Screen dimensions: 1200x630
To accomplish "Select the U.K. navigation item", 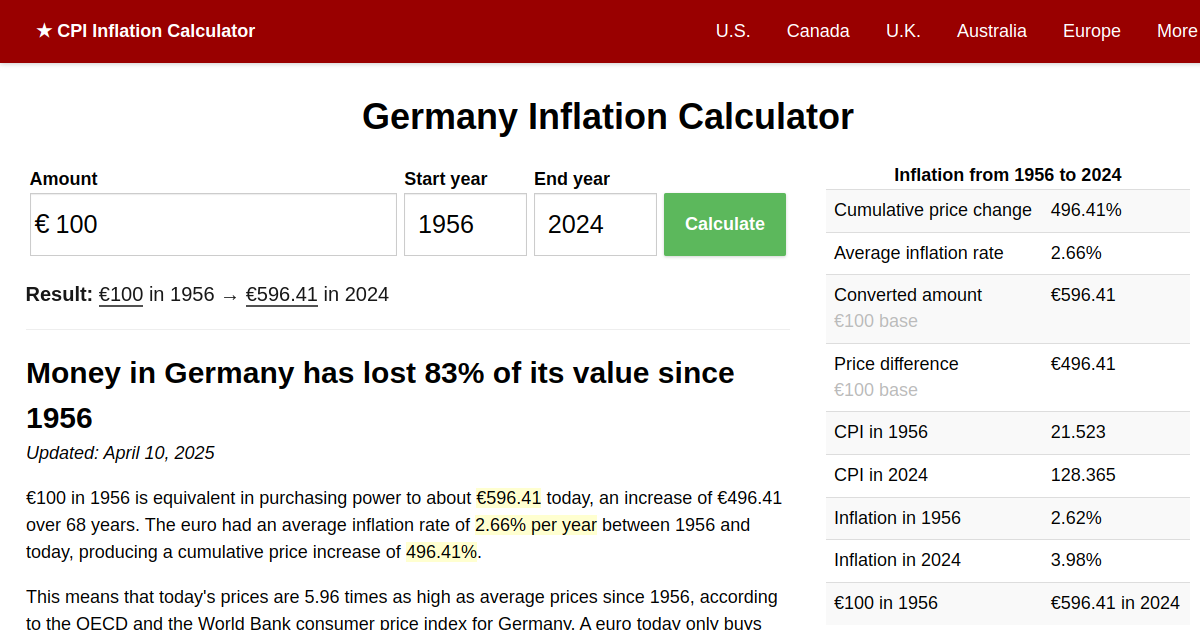I will (902, 31).
